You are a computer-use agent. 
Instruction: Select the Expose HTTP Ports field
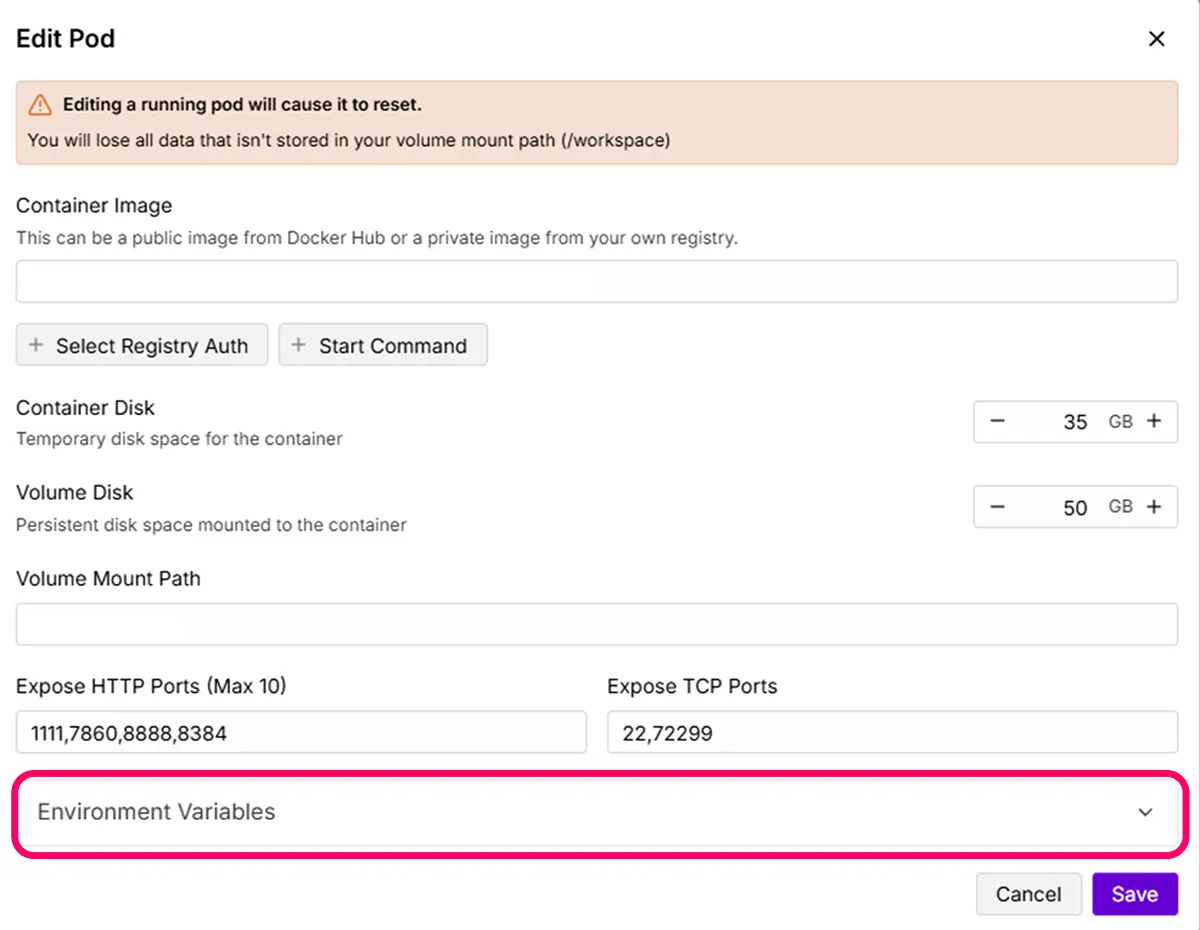point(300,733)
